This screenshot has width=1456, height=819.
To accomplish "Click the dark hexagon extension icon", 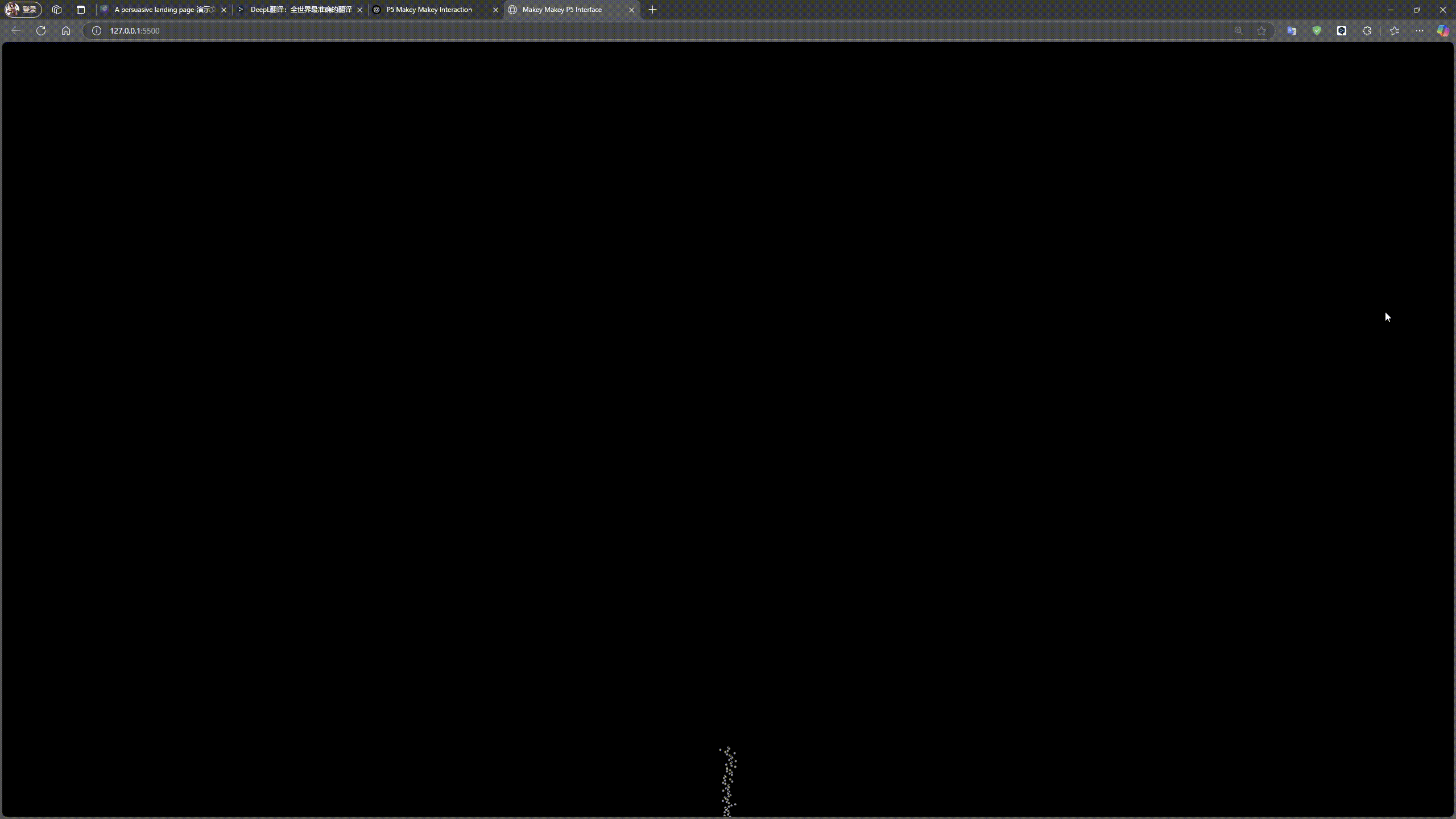I will [x=1342, y=31].
